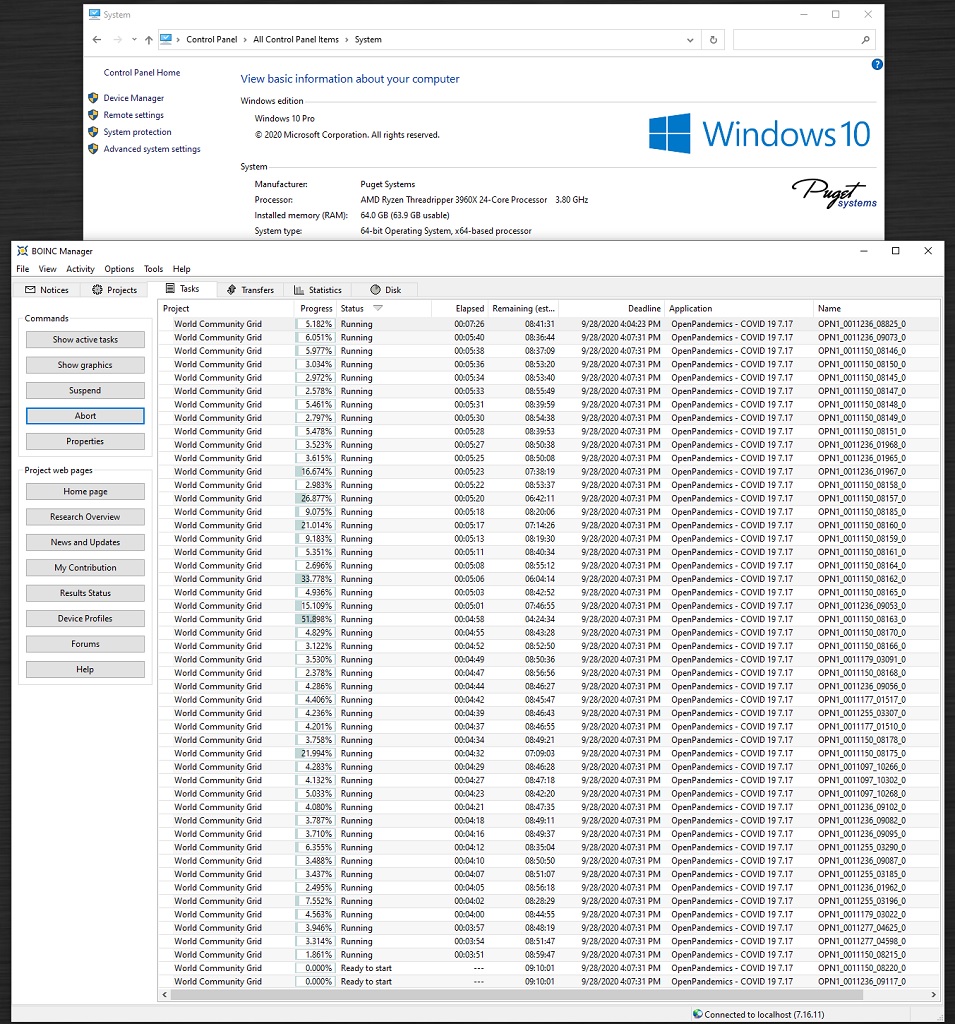955x1024 pixels.
Task: Click the back arrow in System window
Action: [x=97, y=40]
